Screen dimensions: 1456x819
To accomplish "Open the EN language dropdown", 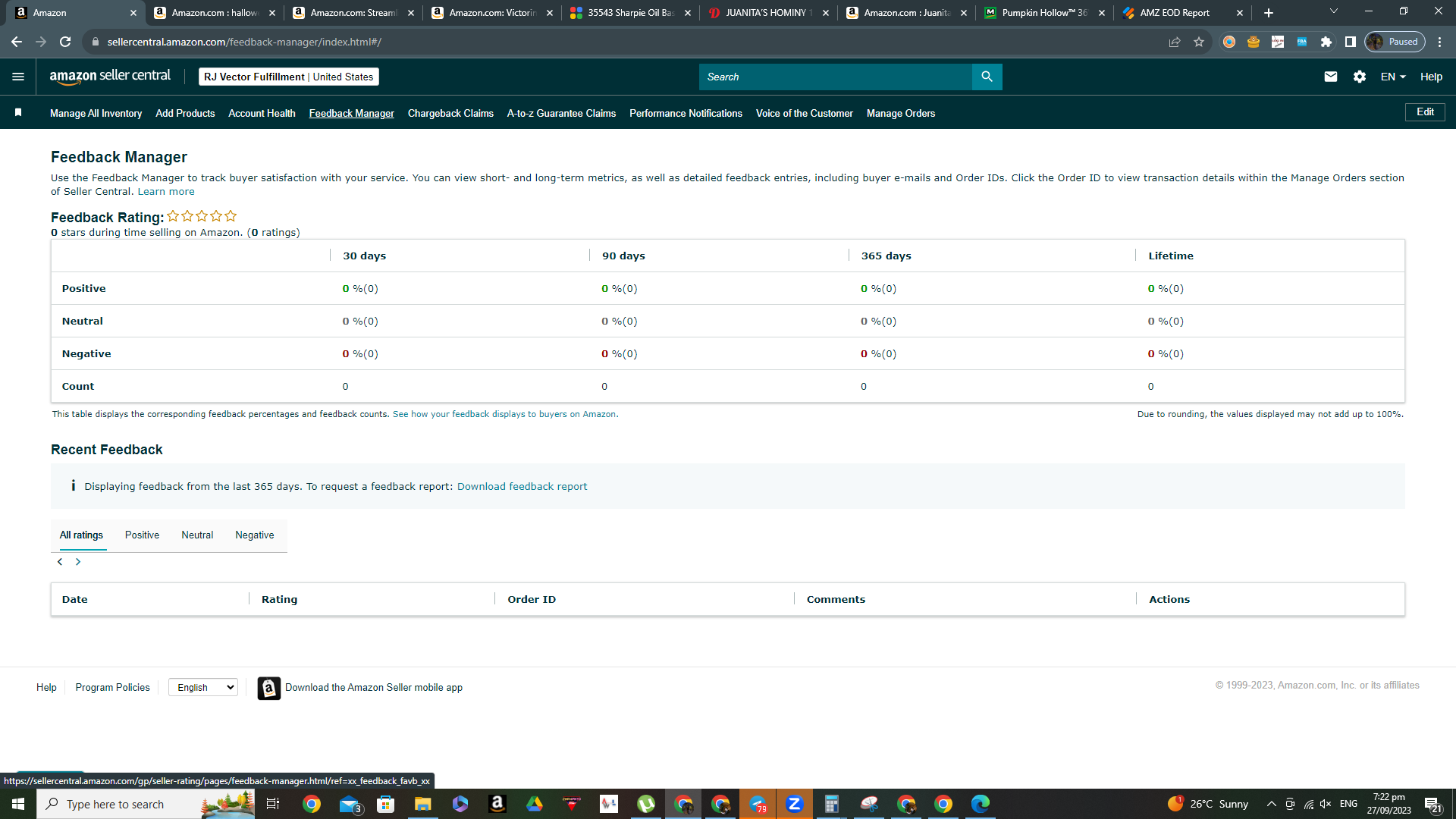I will click(1393, 77).
